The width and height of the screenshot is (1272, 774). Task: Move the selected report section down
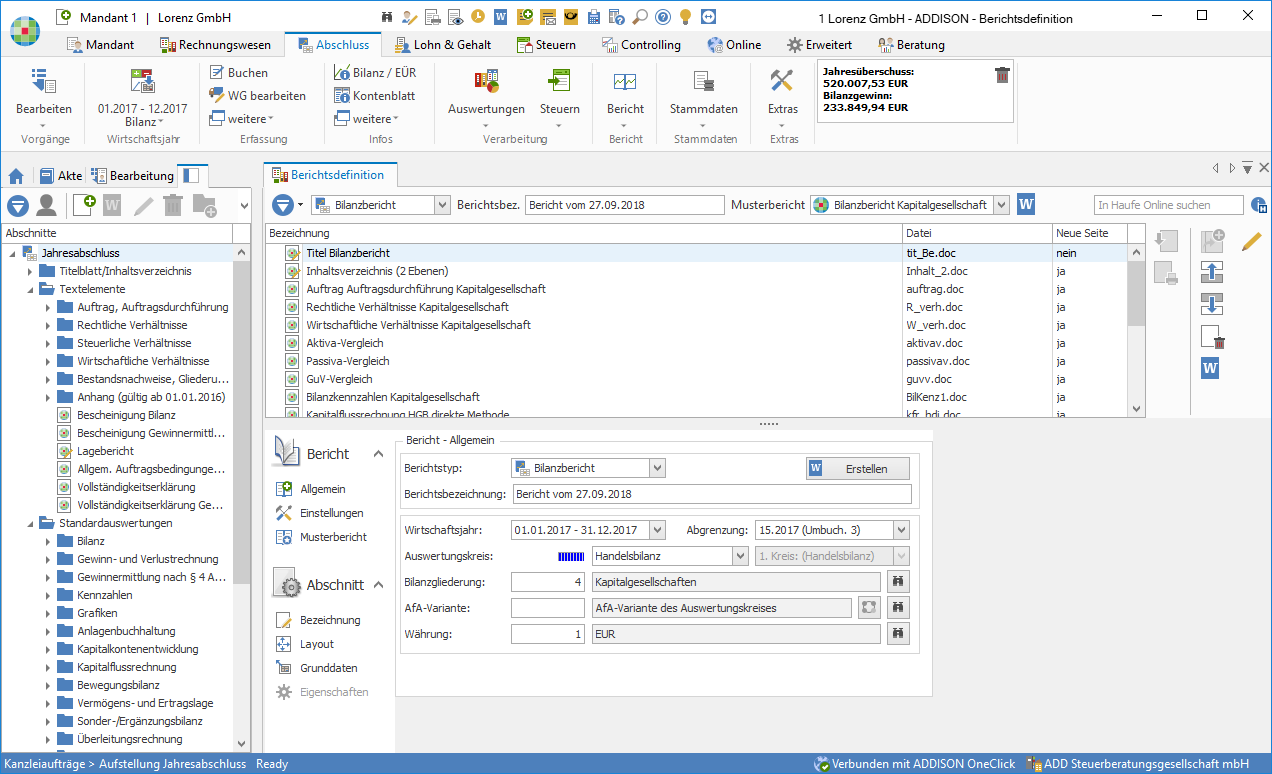(x=1212, y=304)
